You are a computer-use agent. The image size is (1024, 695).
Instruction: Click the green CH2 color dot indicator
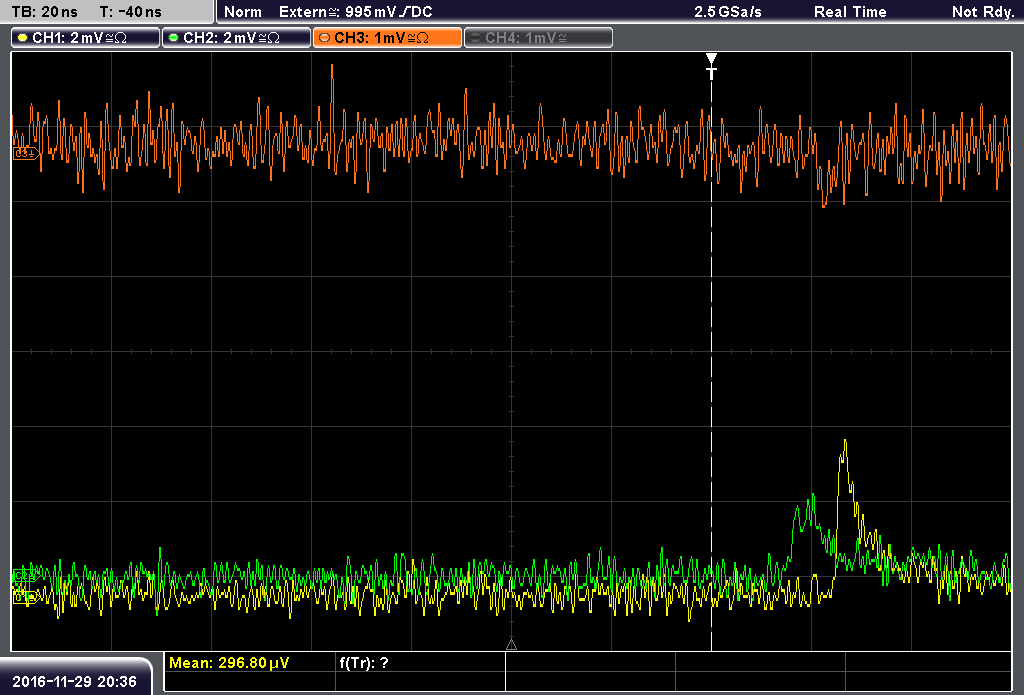(x=174, y=38)
